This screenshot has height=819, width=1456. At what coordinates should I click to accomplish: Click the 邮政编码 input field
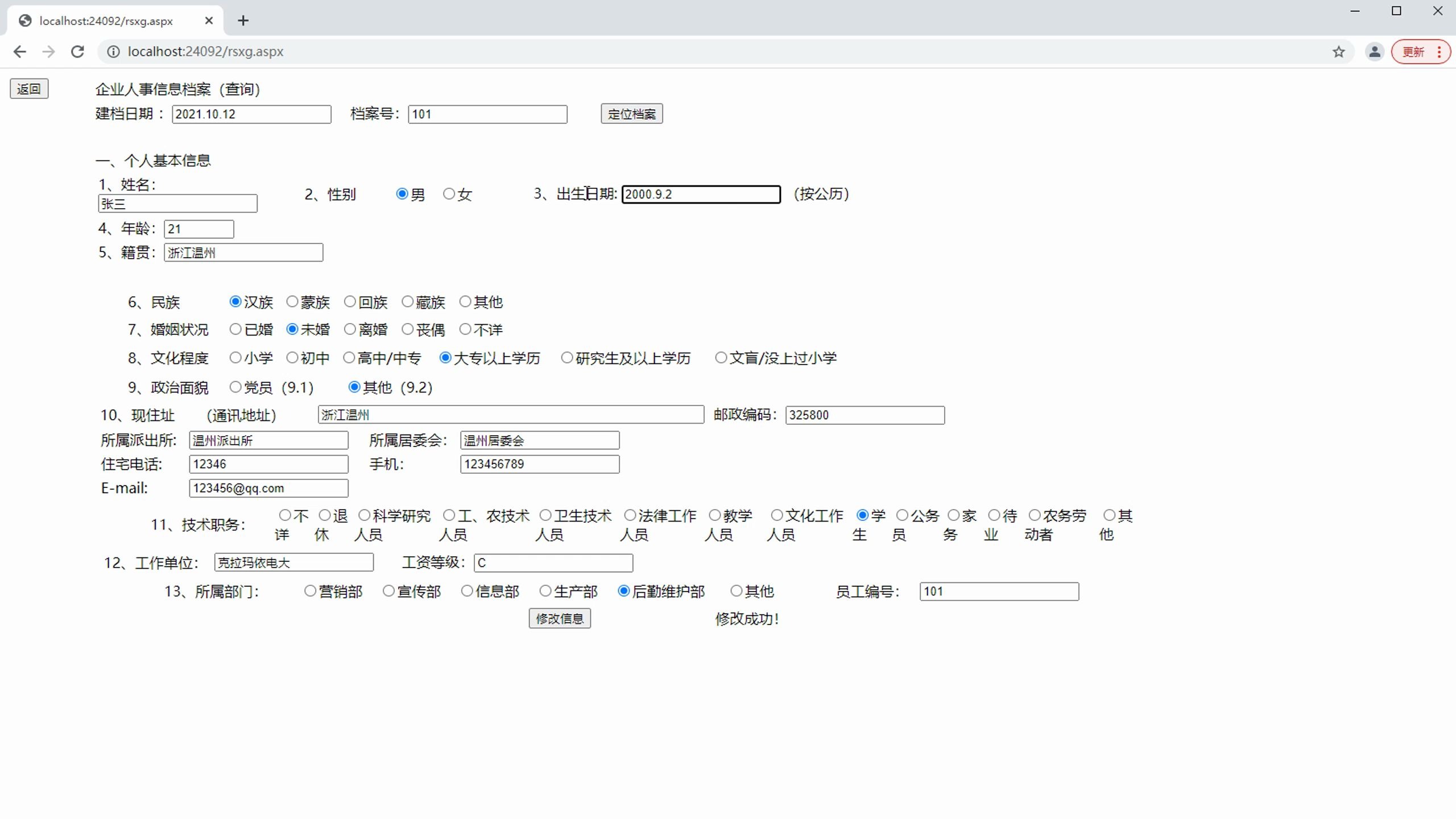pos(865,415)
